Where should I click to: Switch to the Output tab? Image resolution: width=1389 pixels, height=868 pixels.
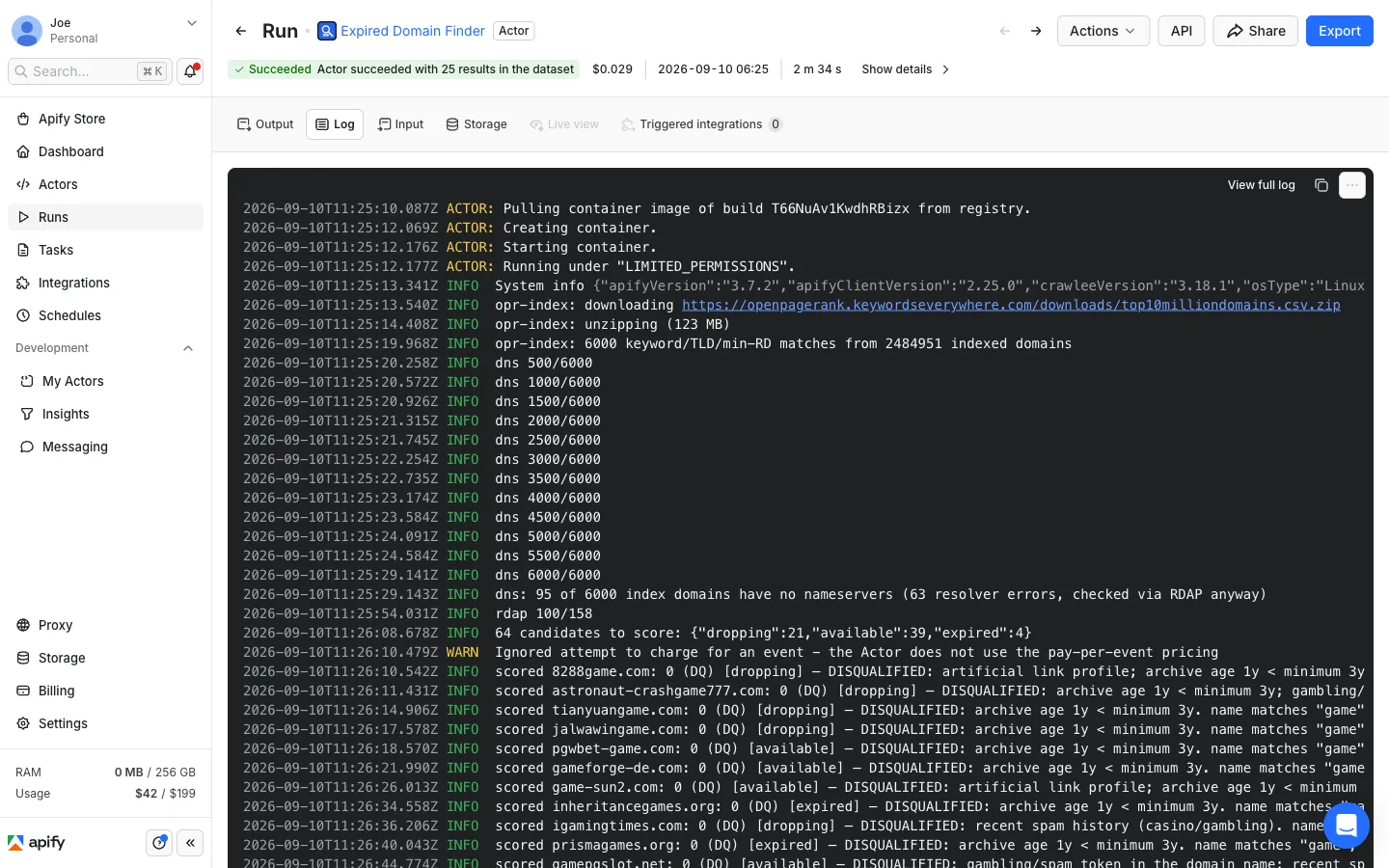(x=265, y=124)
